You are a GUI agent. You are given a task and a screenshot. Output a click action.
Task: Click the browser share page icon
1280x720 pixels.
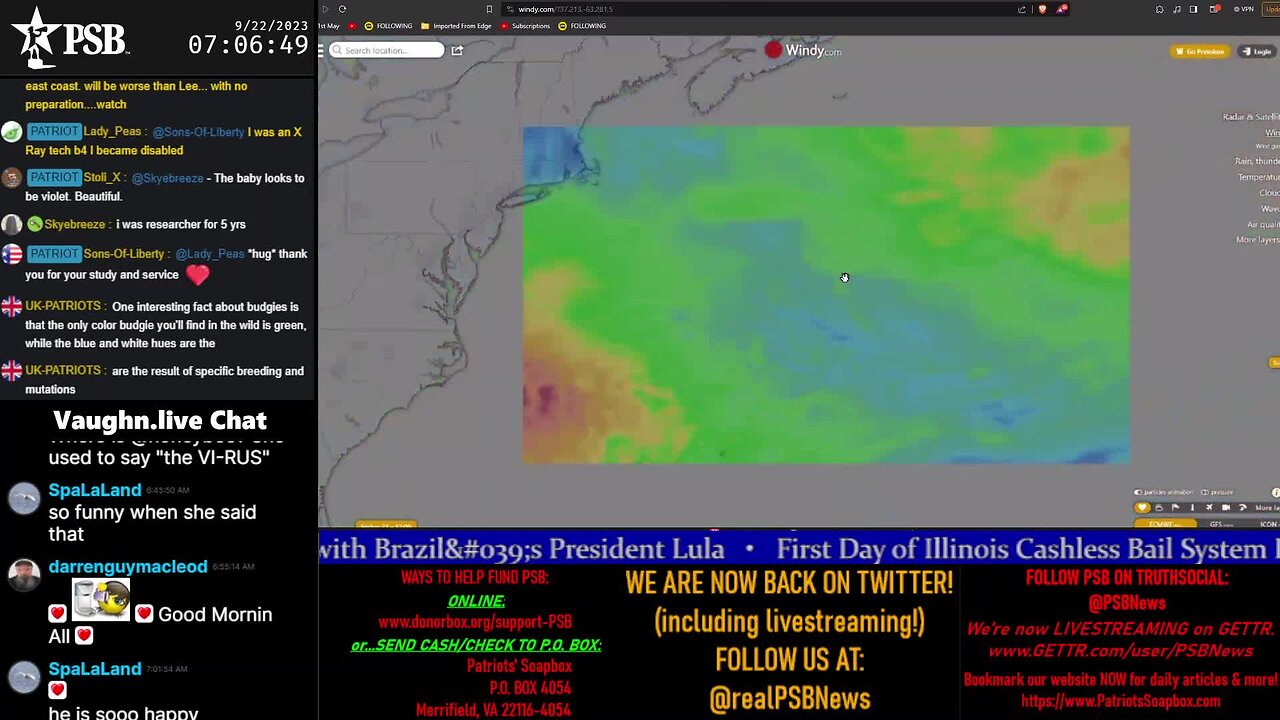click(1021, 9)
